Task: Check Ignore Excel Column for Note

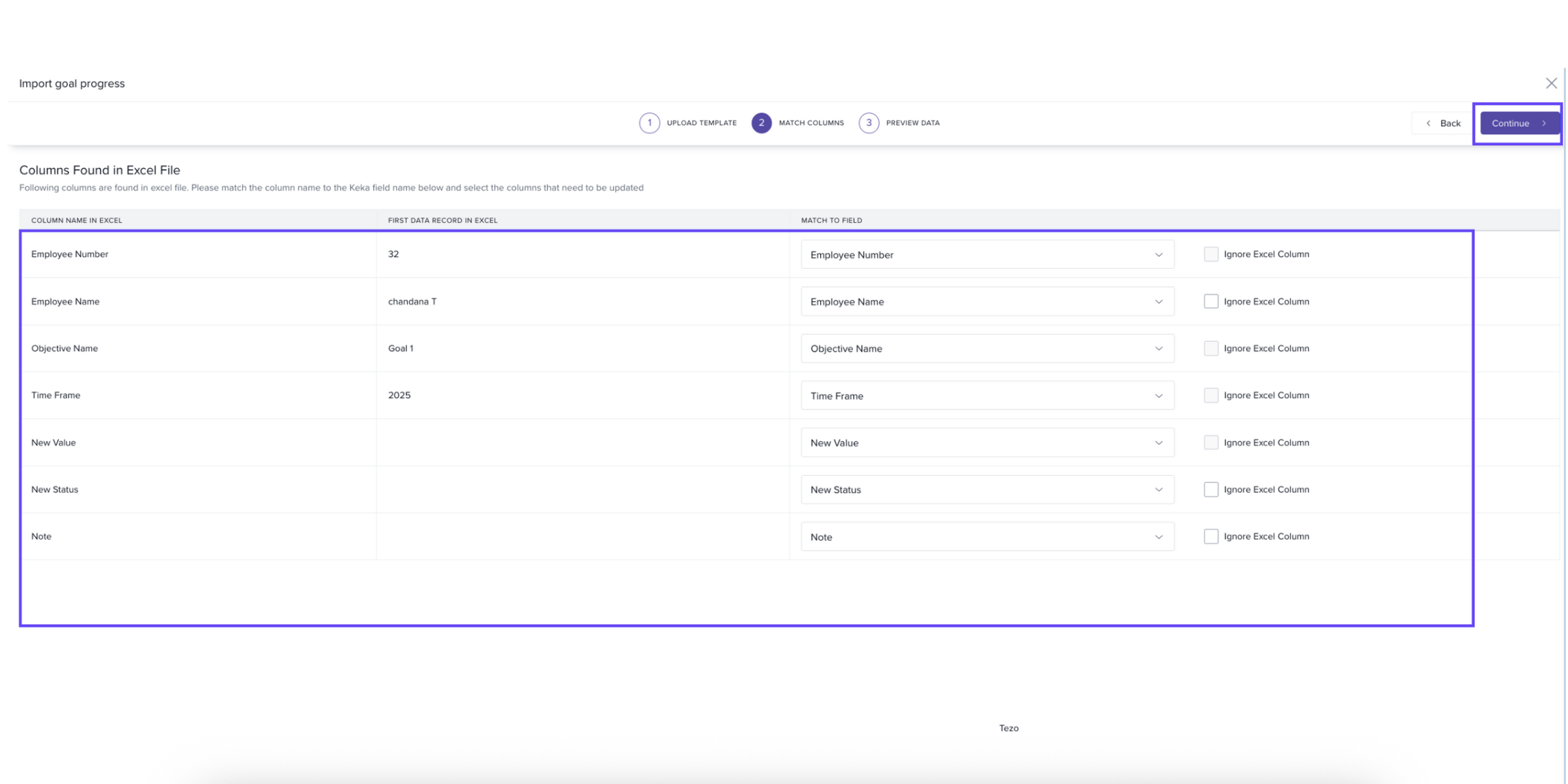Action: (x=1210, y=536)
